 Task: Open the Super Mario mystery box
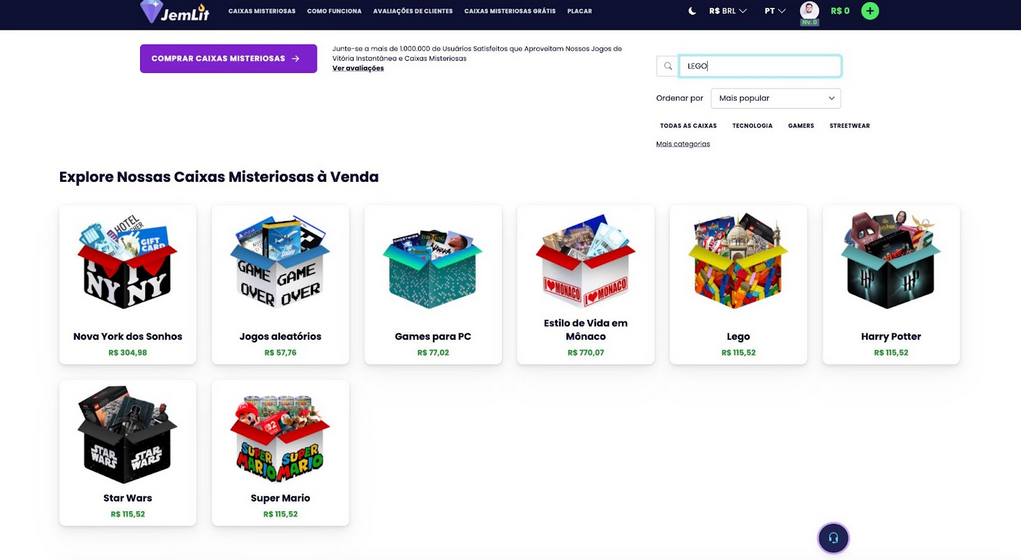click(280, 453)
